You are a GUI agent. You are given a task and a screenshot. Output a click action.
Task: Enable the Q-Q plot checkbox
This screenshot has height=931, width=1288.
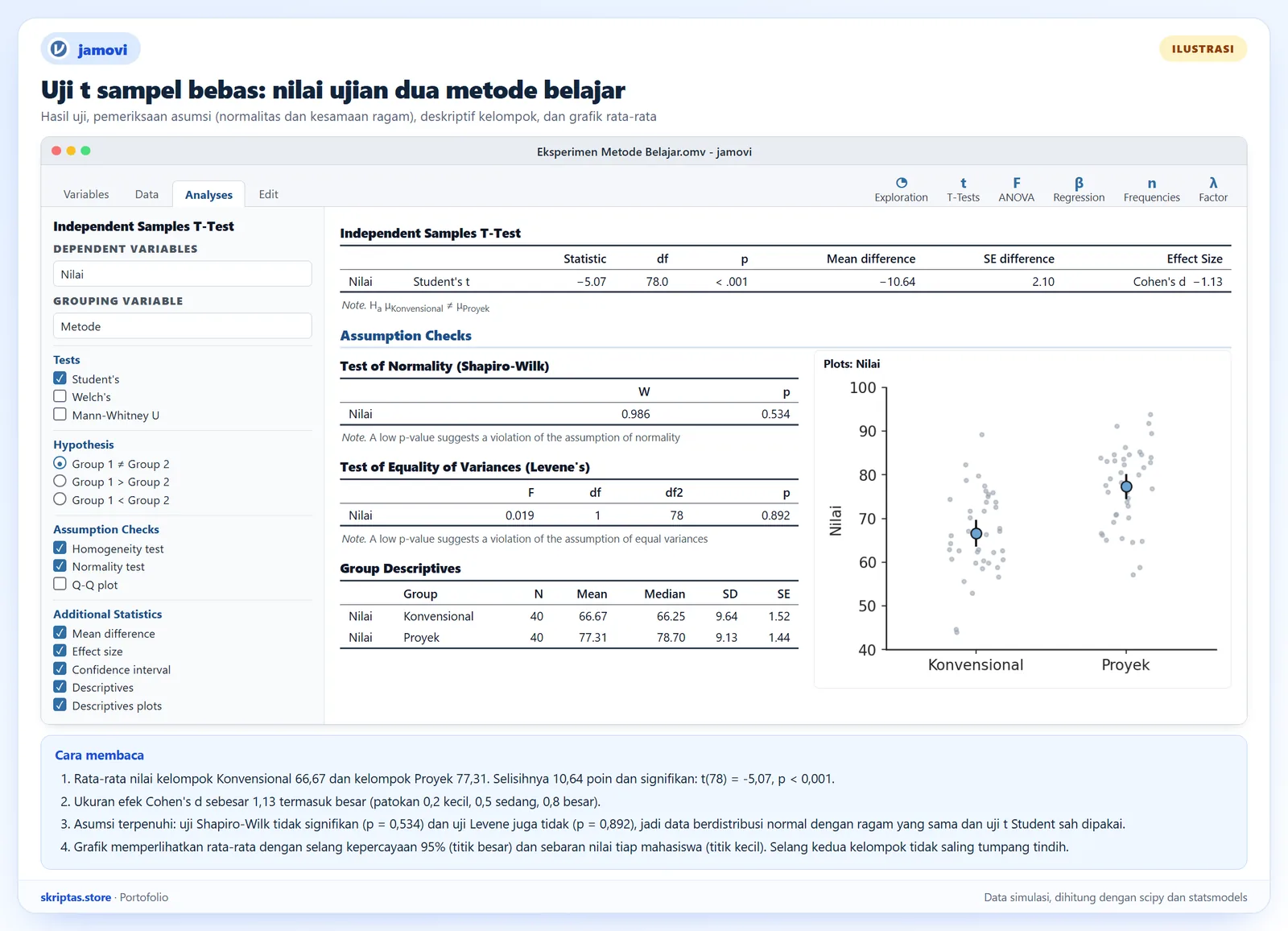pos(60,585)
